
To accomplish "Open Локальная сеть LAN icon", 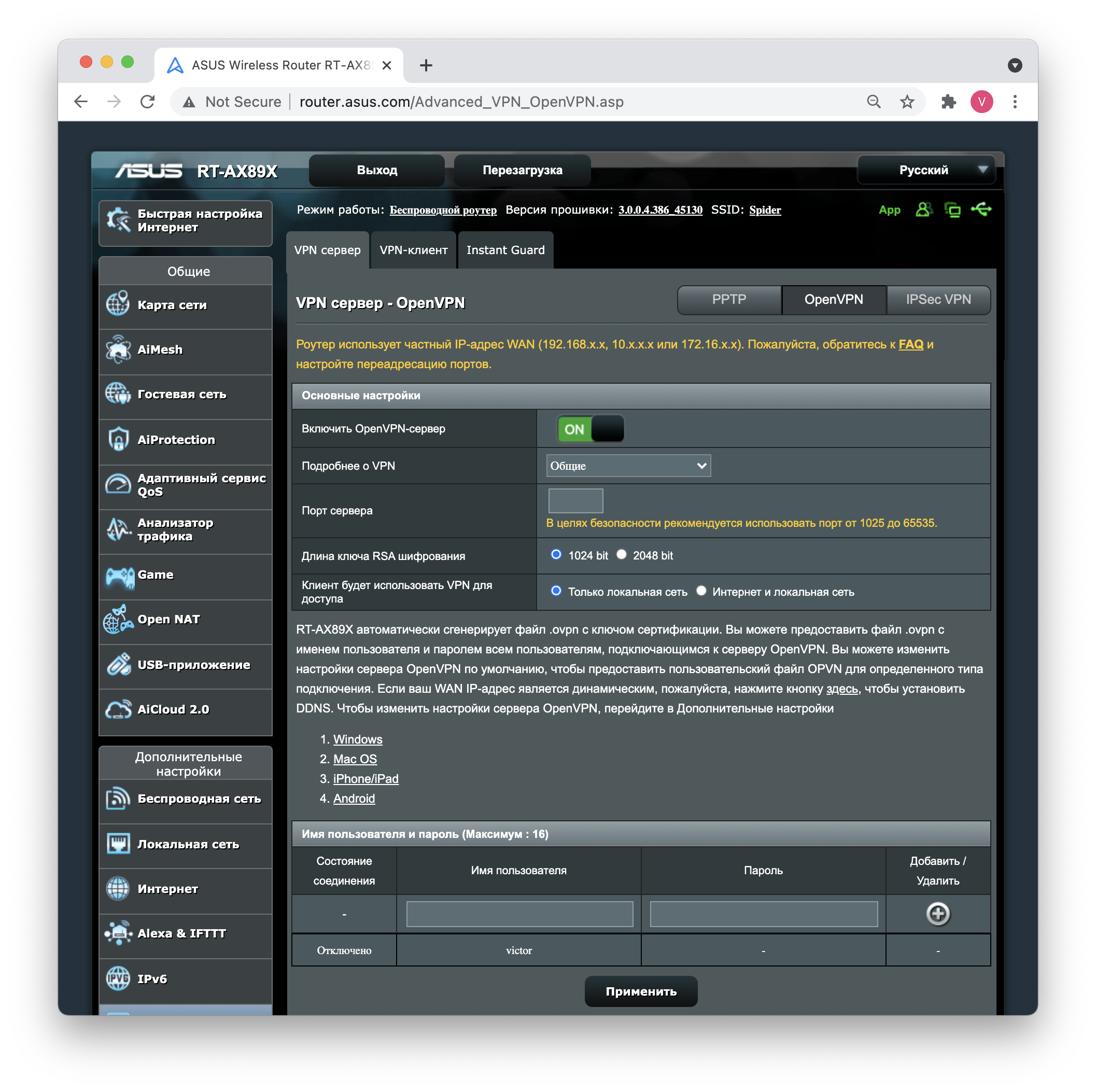I will (118, 844).
